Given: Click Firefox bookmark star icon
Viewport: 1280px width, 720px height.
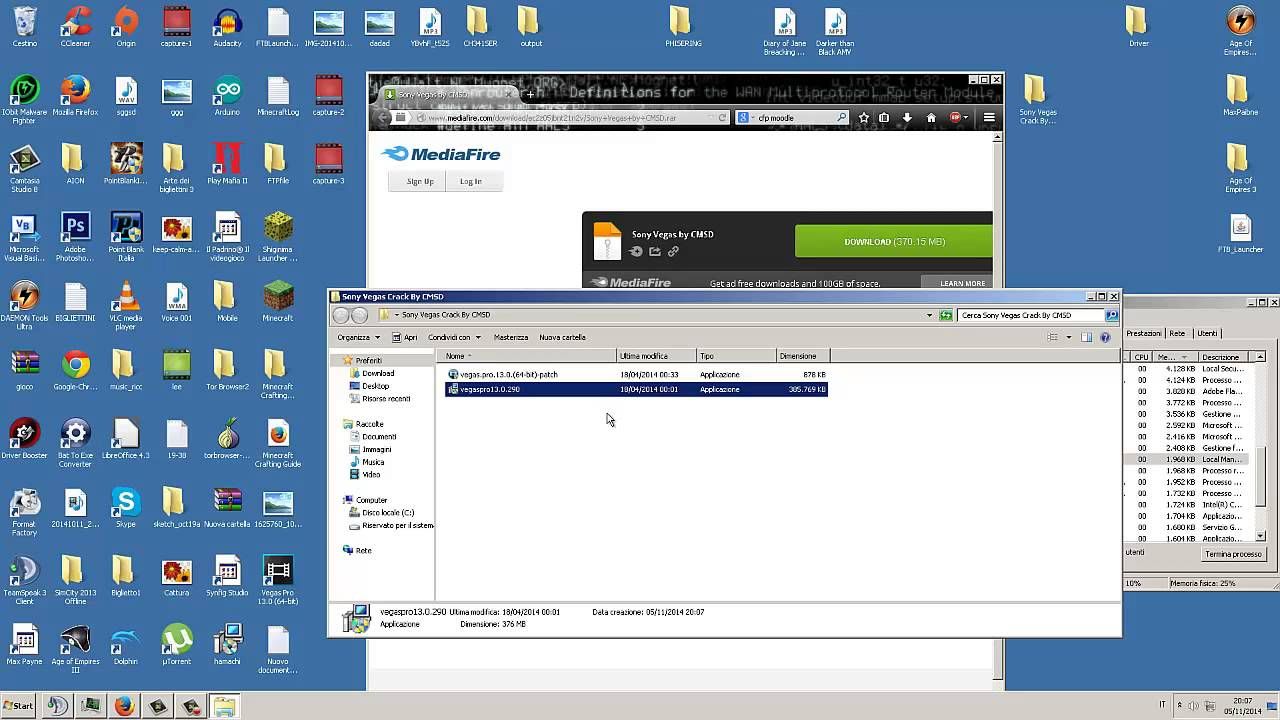Looking at the screenshot, I should pos(864,117).
